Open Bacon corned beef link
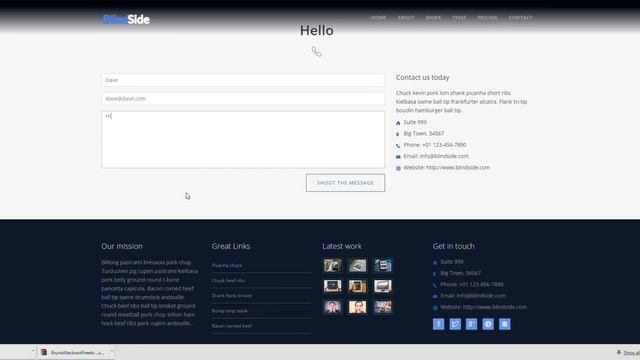 [232, 326]
